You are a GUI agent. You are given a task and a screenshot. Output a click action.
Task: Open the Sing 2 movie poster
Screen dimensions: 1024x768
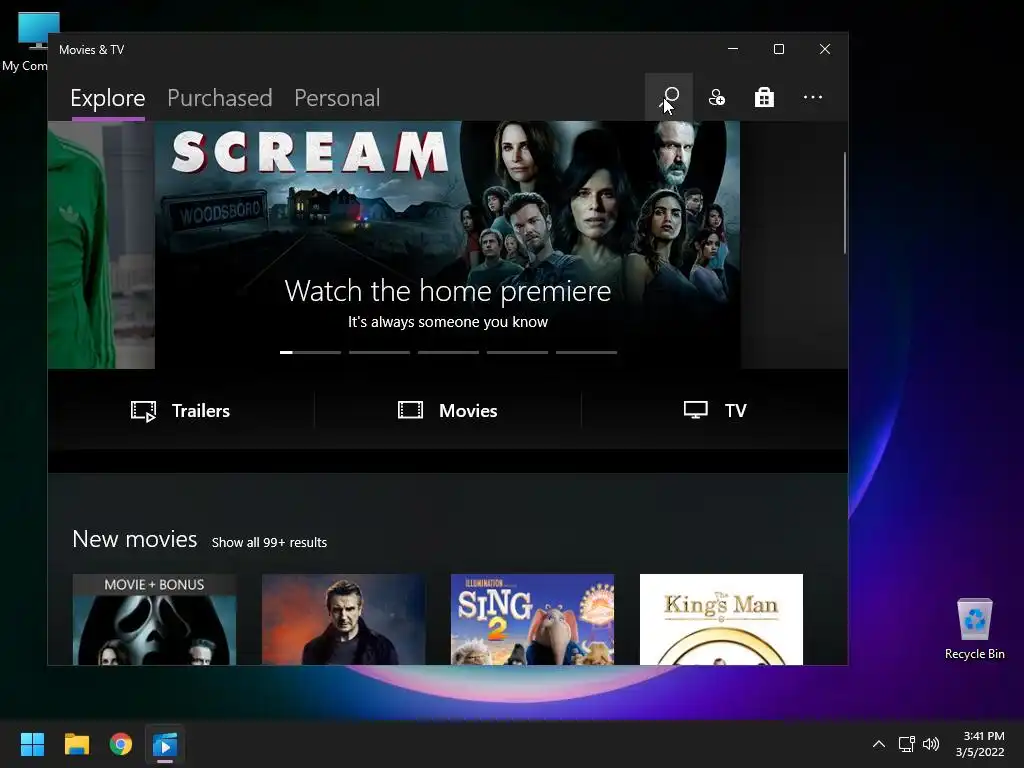[x=532, y=619]
